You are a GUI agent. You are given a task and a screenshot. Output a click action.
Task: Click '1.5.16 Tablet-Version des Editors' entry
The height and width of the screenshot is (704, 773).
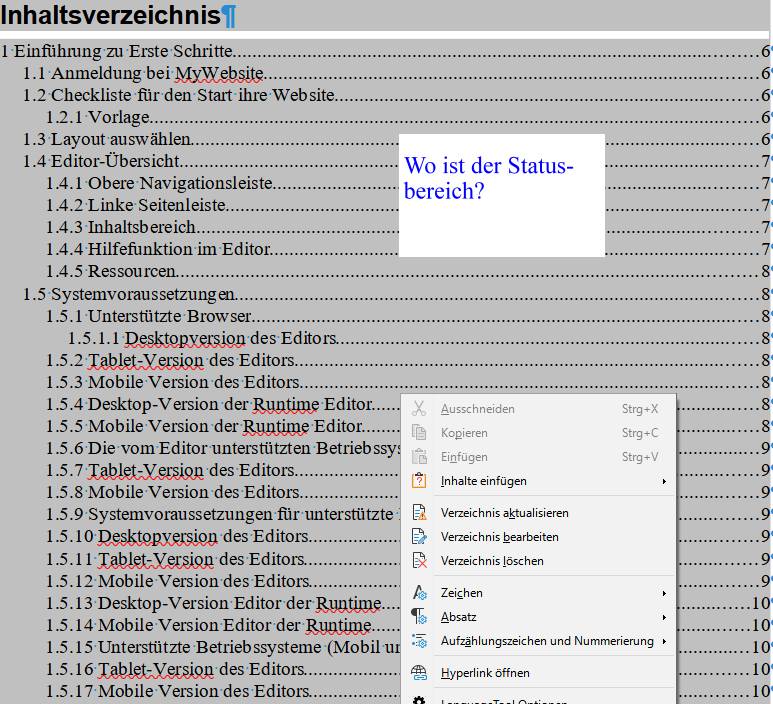coord(176,669)
